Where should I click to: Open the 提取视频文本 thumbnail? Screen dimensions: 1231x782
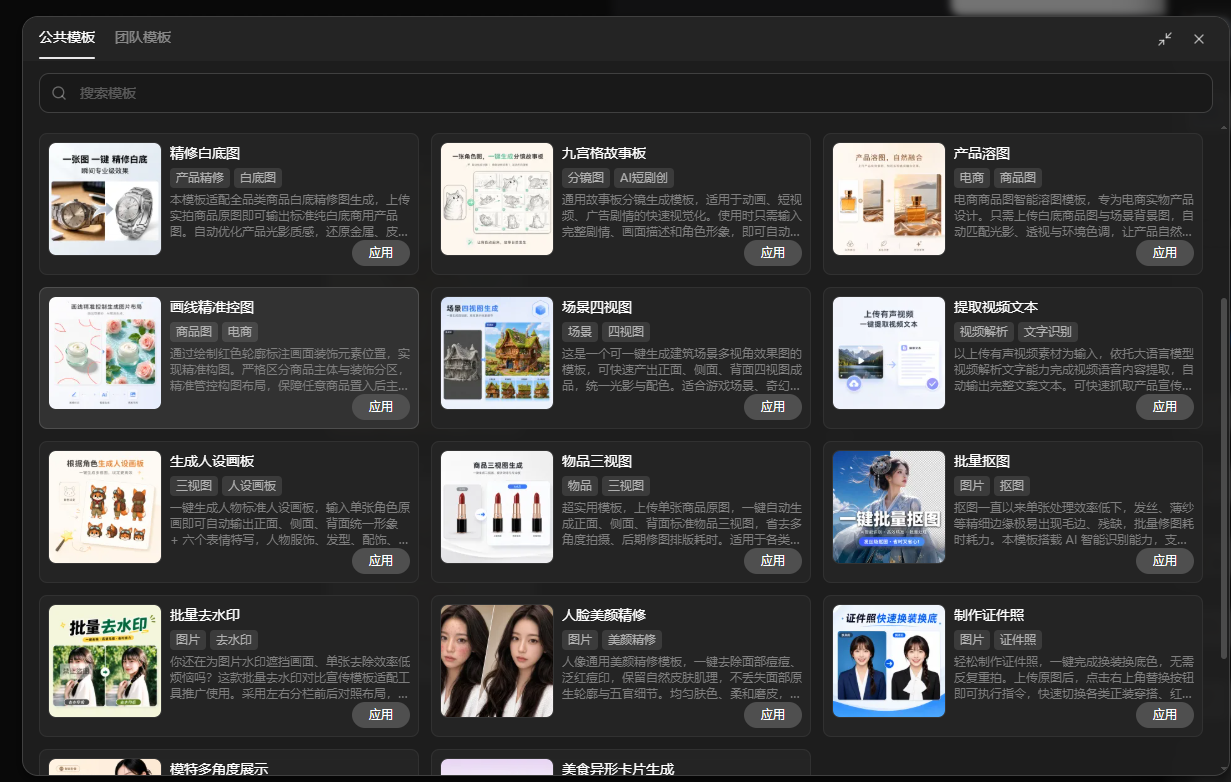[889, 353]
